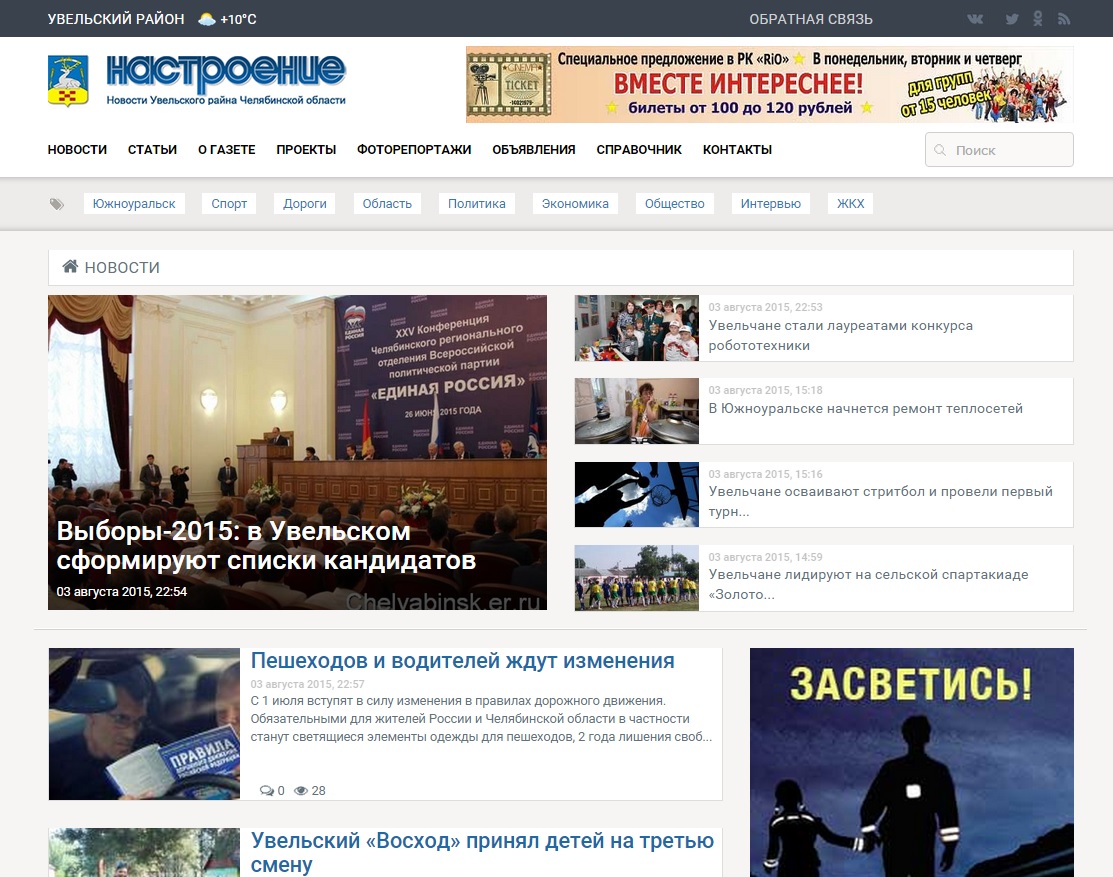Image resolution: width=1113 pixels, height=877 pixels.
Task: Open the VK social network icon
Action: pos(975,19)
